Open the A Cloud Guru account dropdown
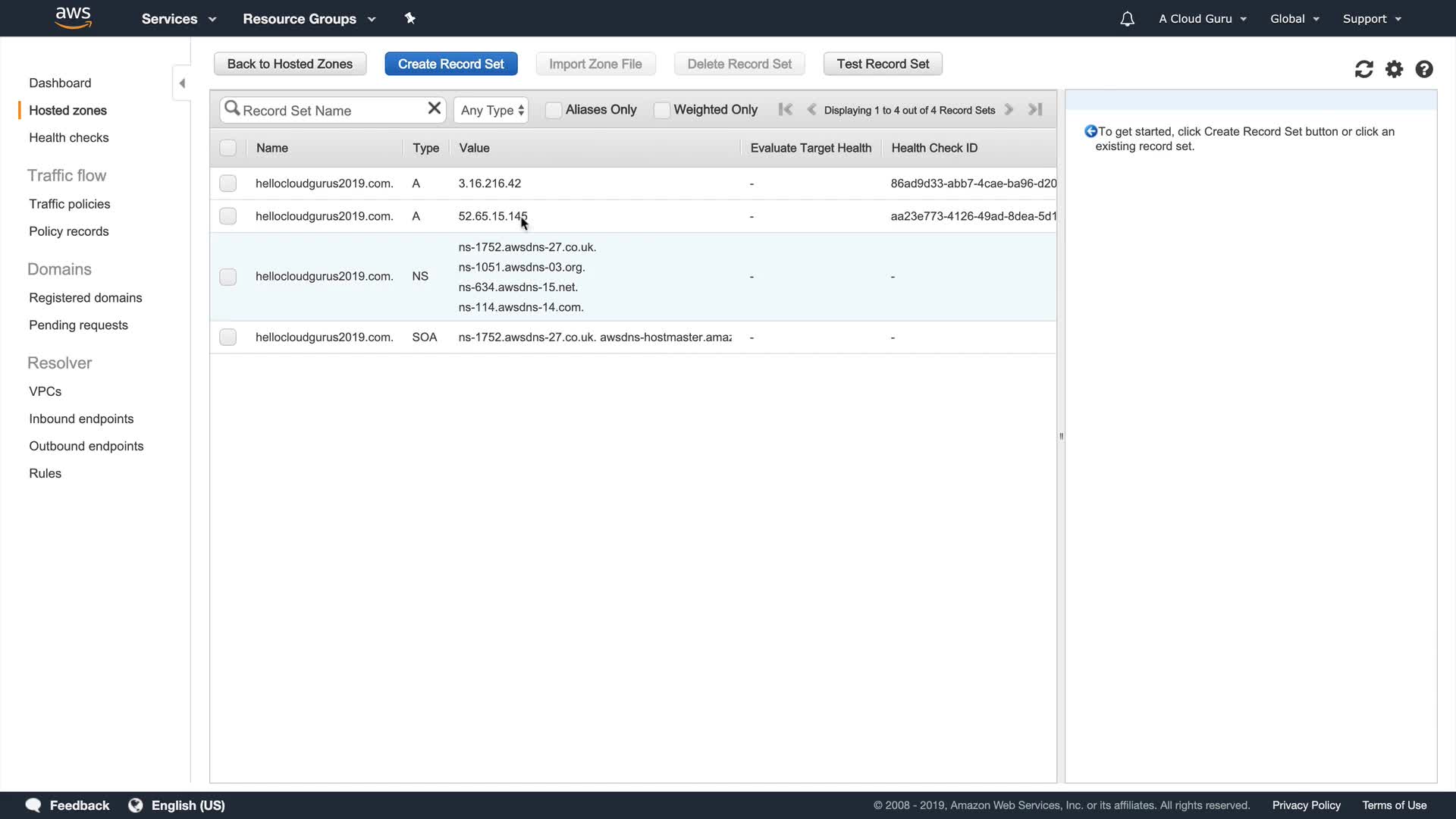 tap(1202, 19)
